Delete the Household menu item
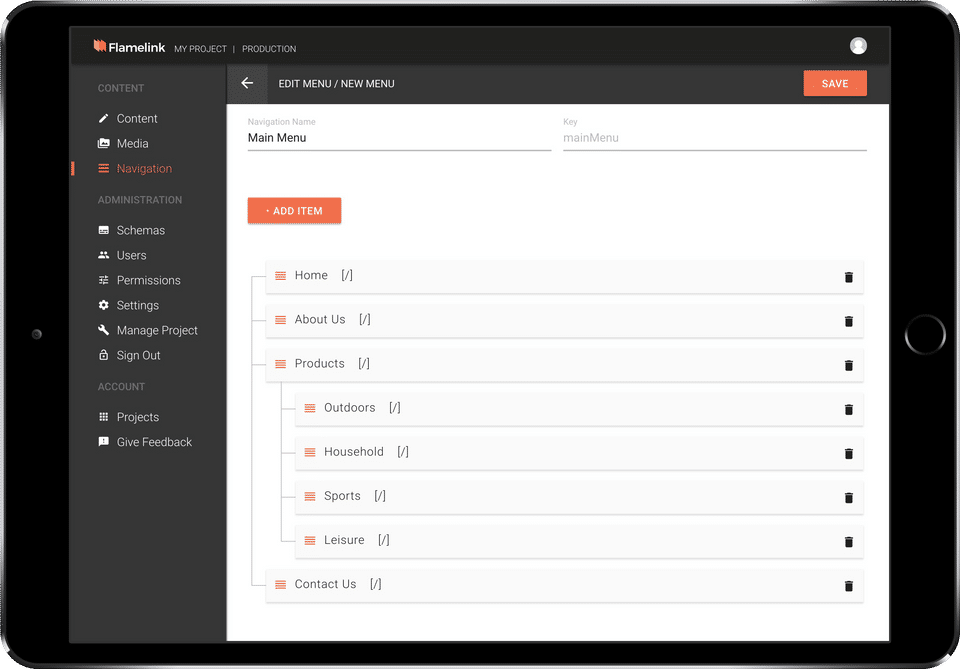Screen dimensions: 960x669 (849, 454)
